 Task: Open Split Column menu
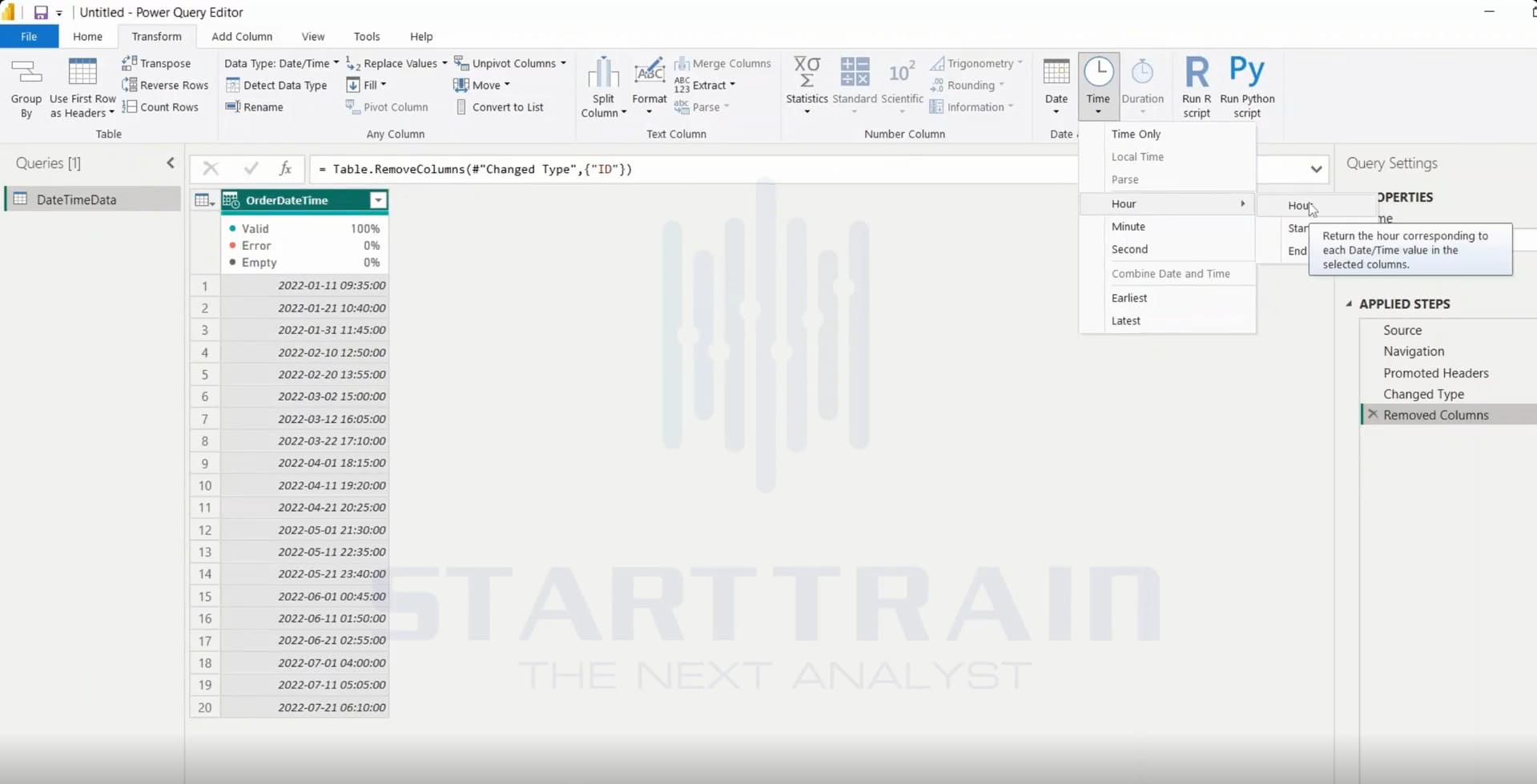tap(603, 88)
